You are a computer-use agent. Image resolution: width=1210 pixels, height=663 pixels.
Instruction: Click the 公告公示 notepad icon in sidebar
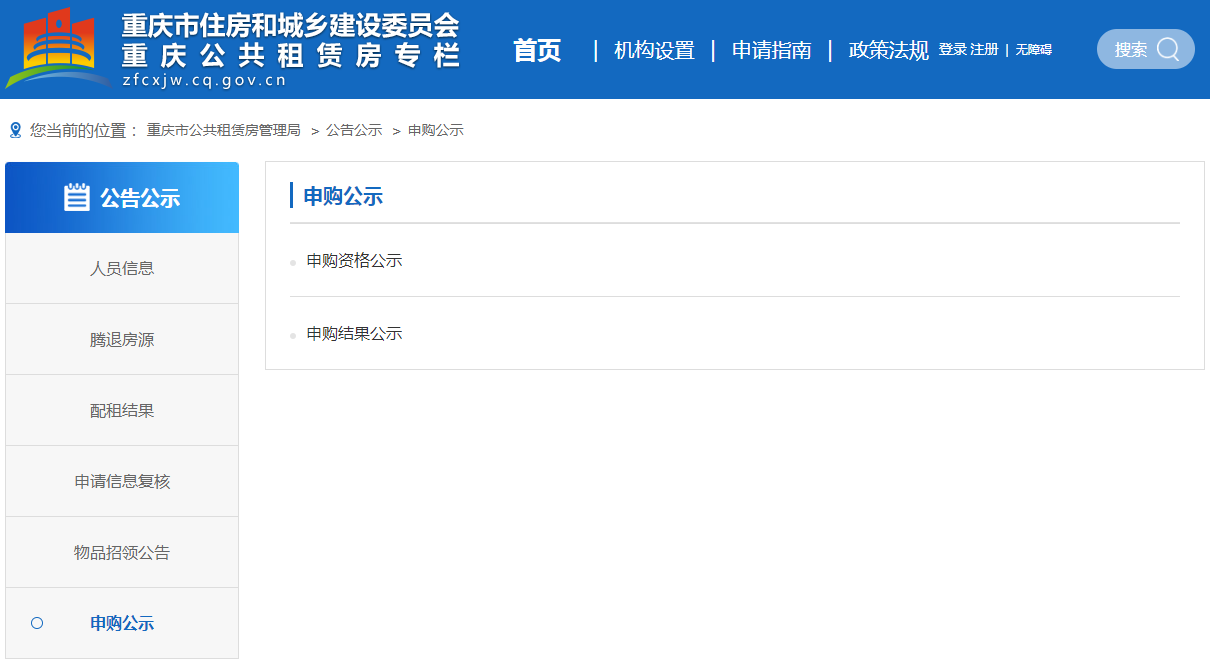[77, 197]
